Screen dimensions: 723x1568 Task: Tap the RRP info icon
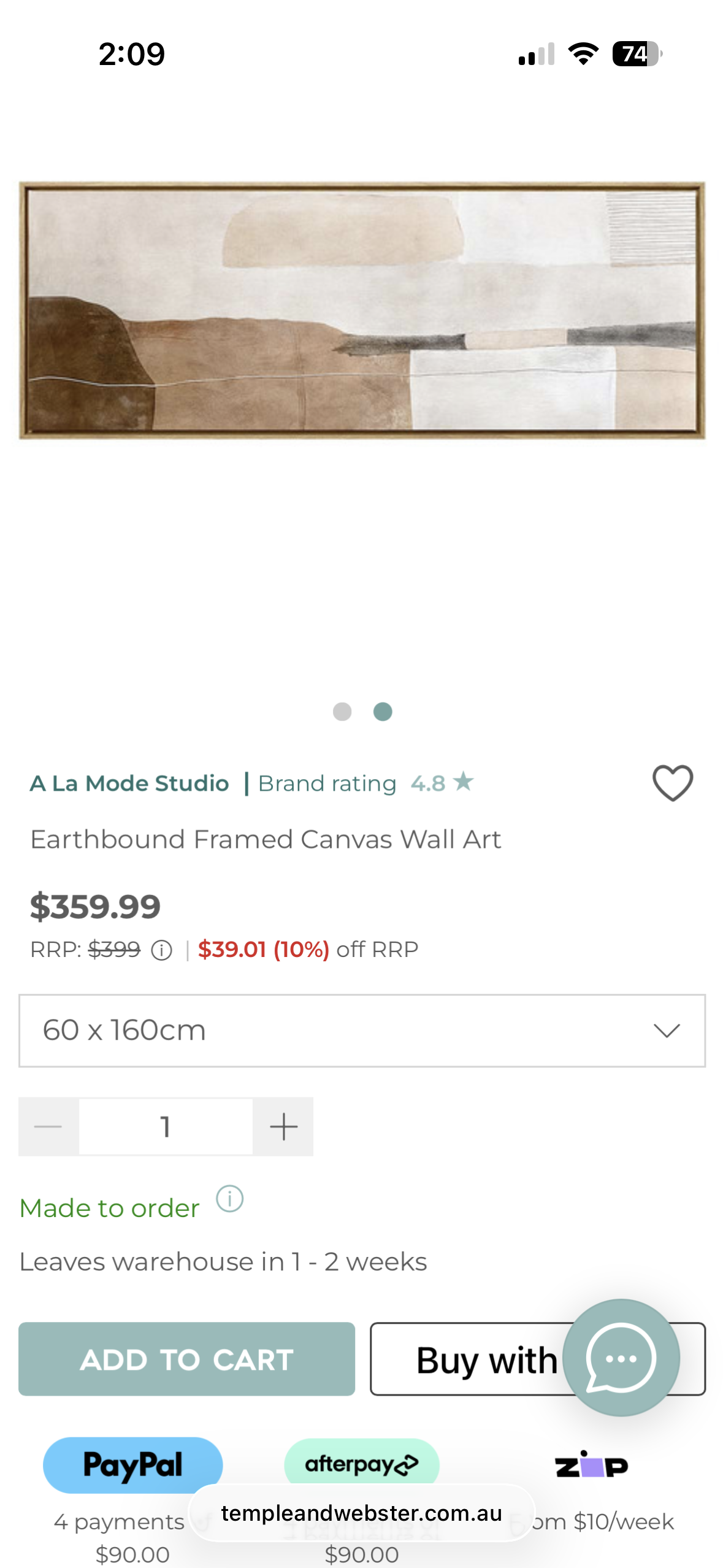pos(162,950)
